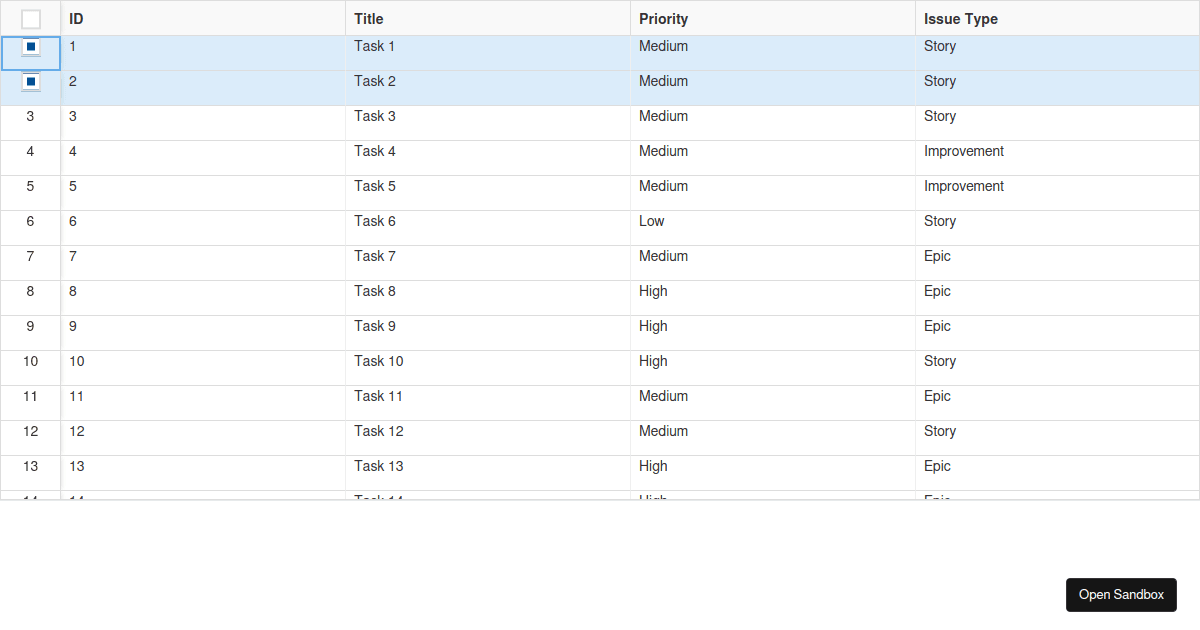
Task: Select the row number 5 cell
Action: click(x=30, y=186)
